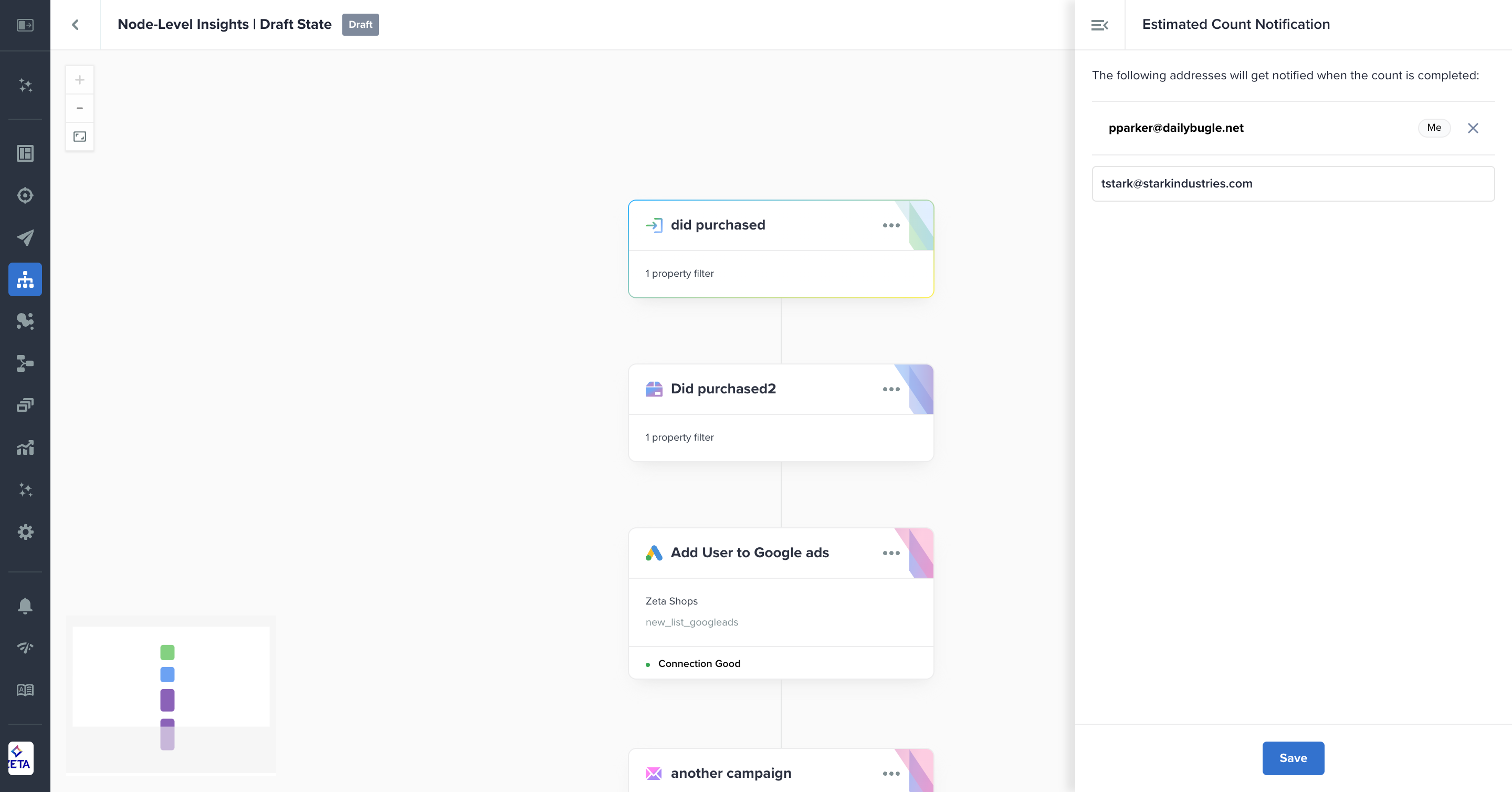Click the Save button
1512x792 pixels.
1293,758
